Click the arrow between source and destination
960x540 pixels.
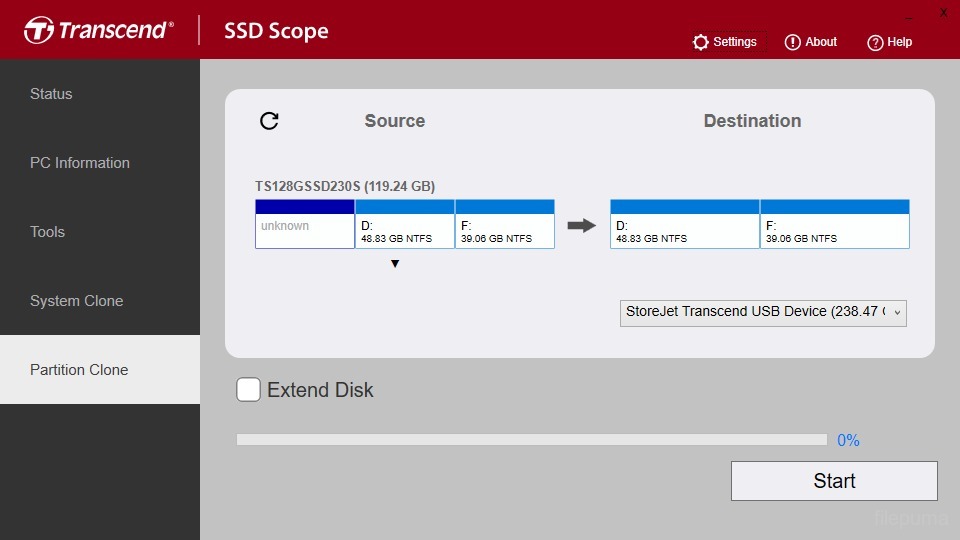point(581,226)
